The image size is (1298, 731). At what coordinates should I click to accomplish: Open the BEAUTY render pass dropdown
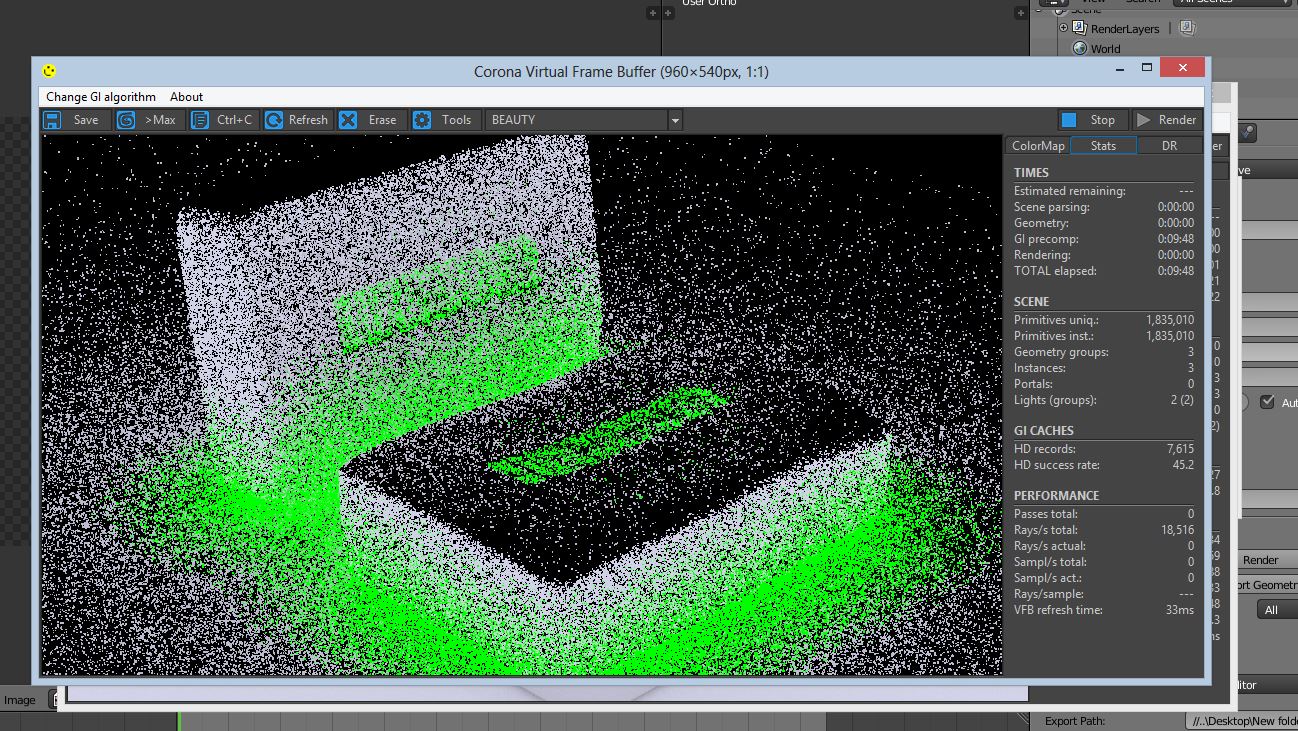(x=584, y=120)
